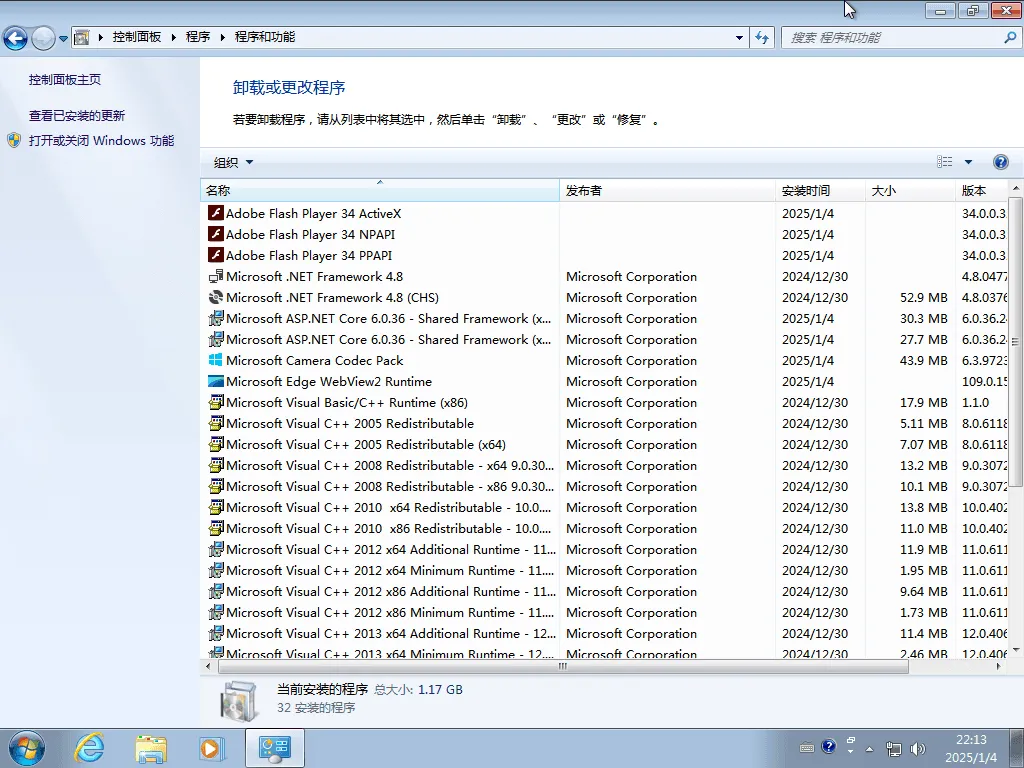This screenshot has width=1024, height=768.
Task: Click the 总大小: 1.17 GB status text
Action: [418, 690]
